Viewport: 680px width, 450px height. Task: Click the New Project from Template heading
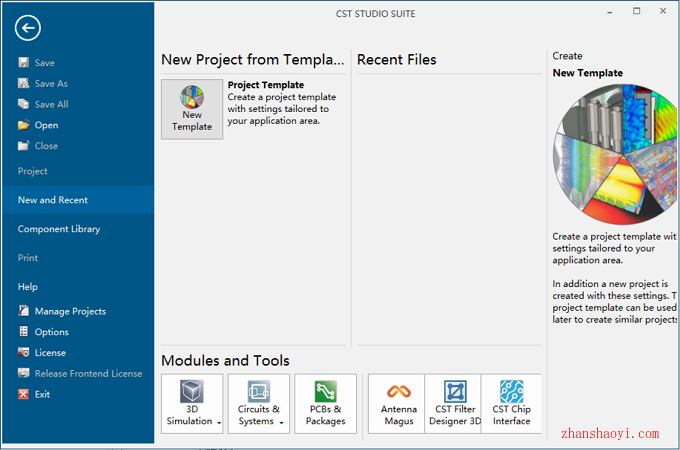click(253, 59)
